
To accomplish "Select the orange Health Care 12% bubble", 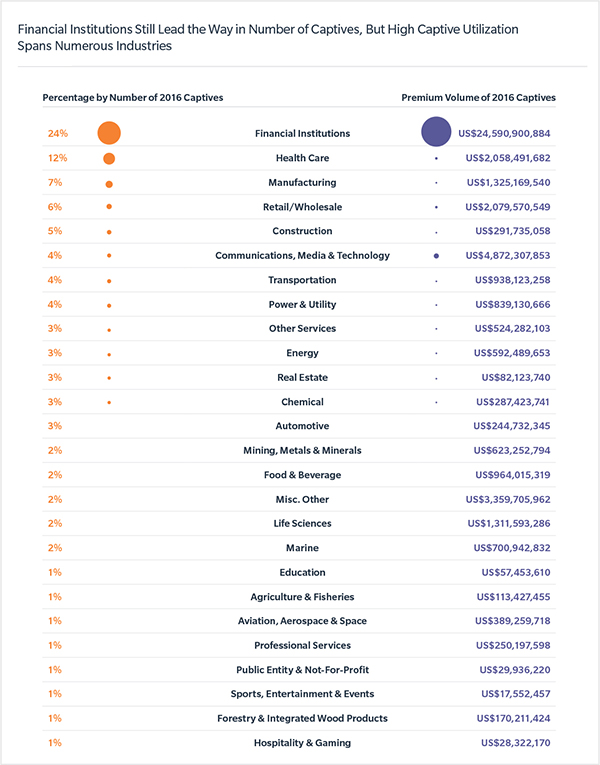I will [x=109, y=159].
